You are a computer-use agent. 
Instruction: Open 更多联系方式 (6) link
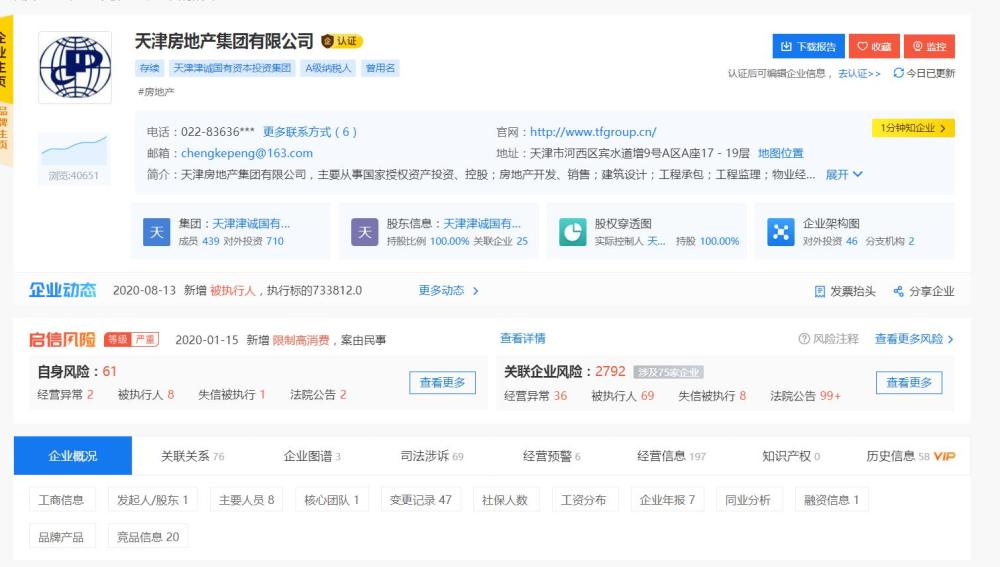pyautogui.click(x=309, y=132)
